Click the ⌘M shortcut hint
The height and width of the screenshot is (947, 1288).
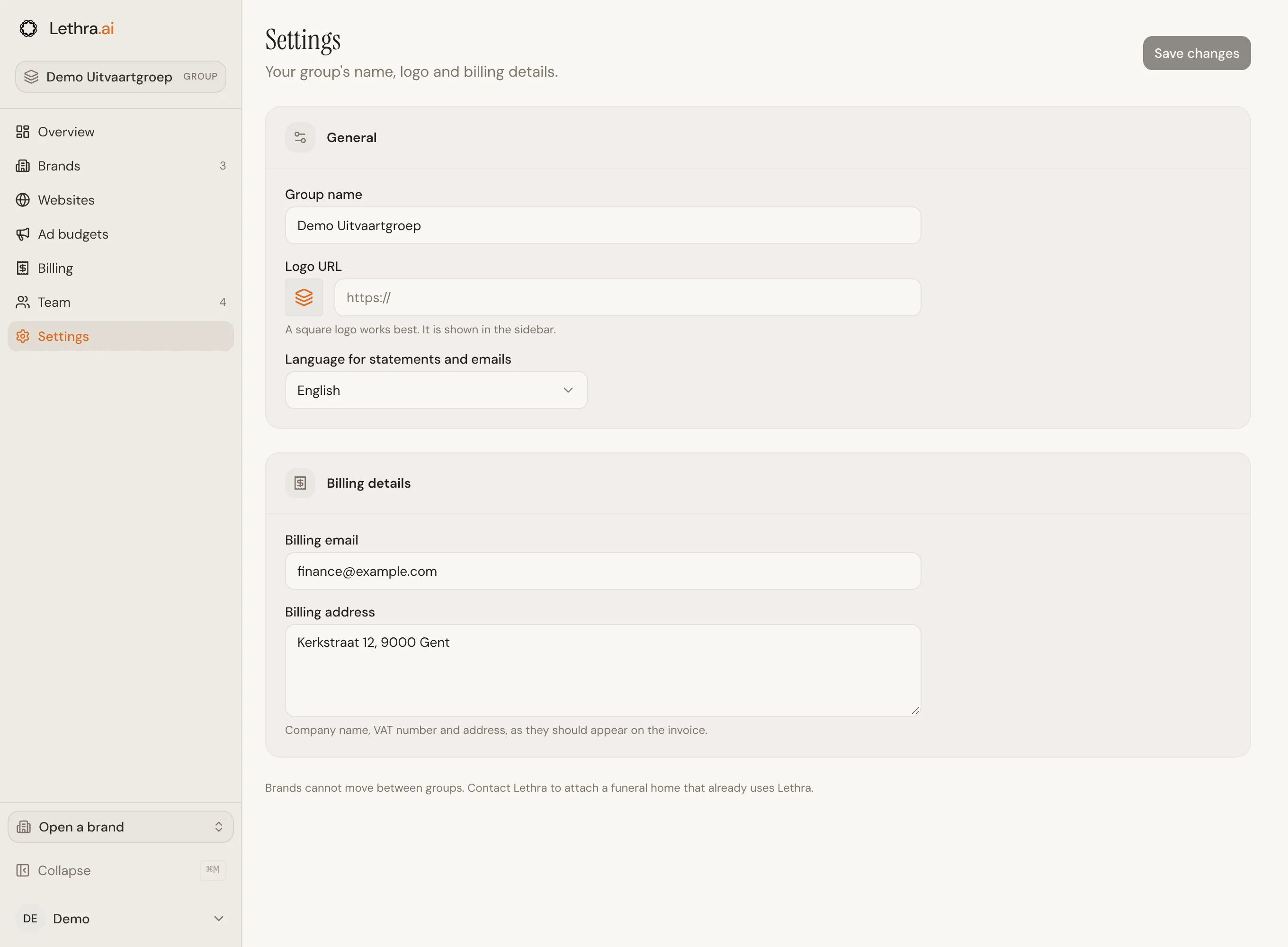[213, 870]
